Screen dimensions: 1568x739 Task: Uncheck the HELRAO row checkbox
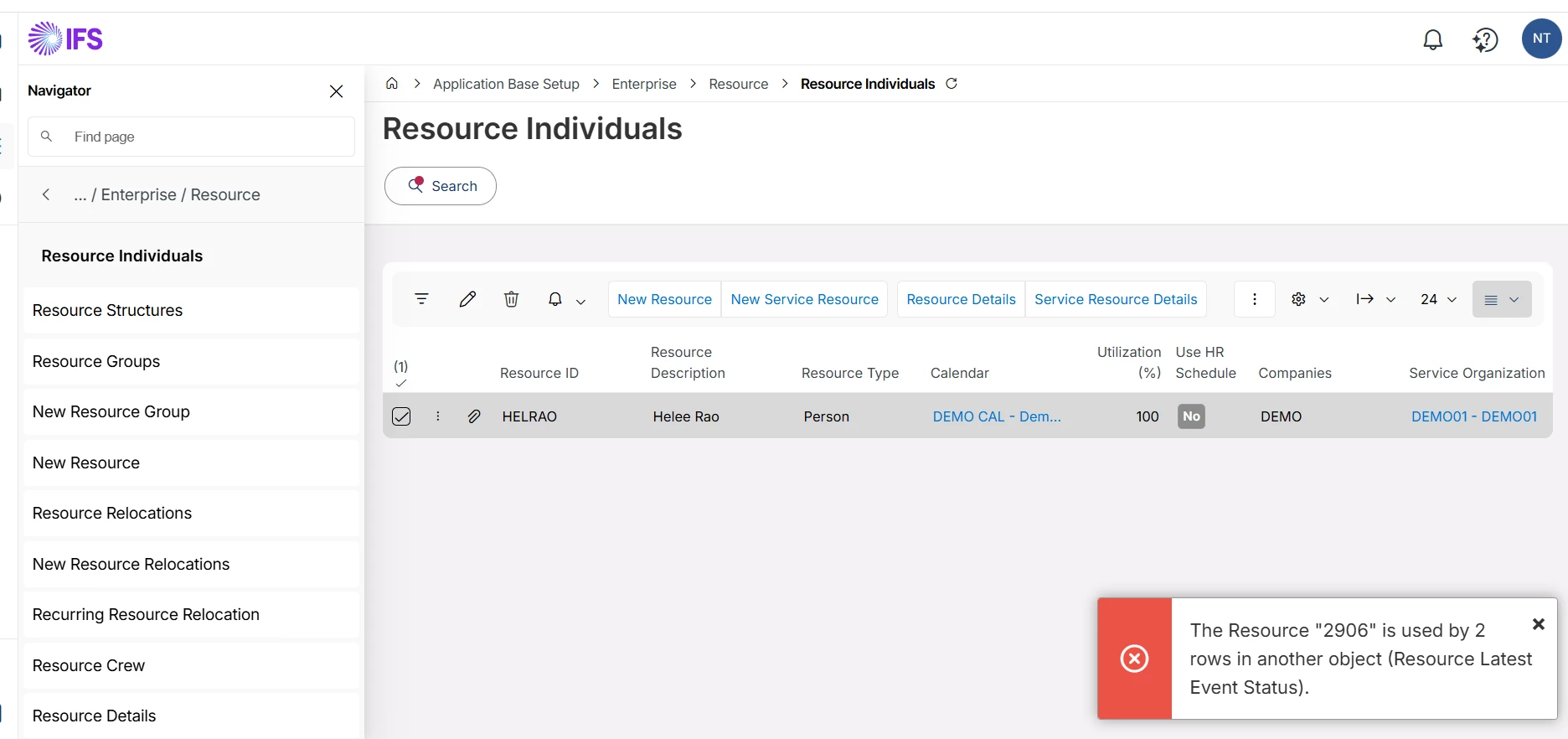click(401, 416)
